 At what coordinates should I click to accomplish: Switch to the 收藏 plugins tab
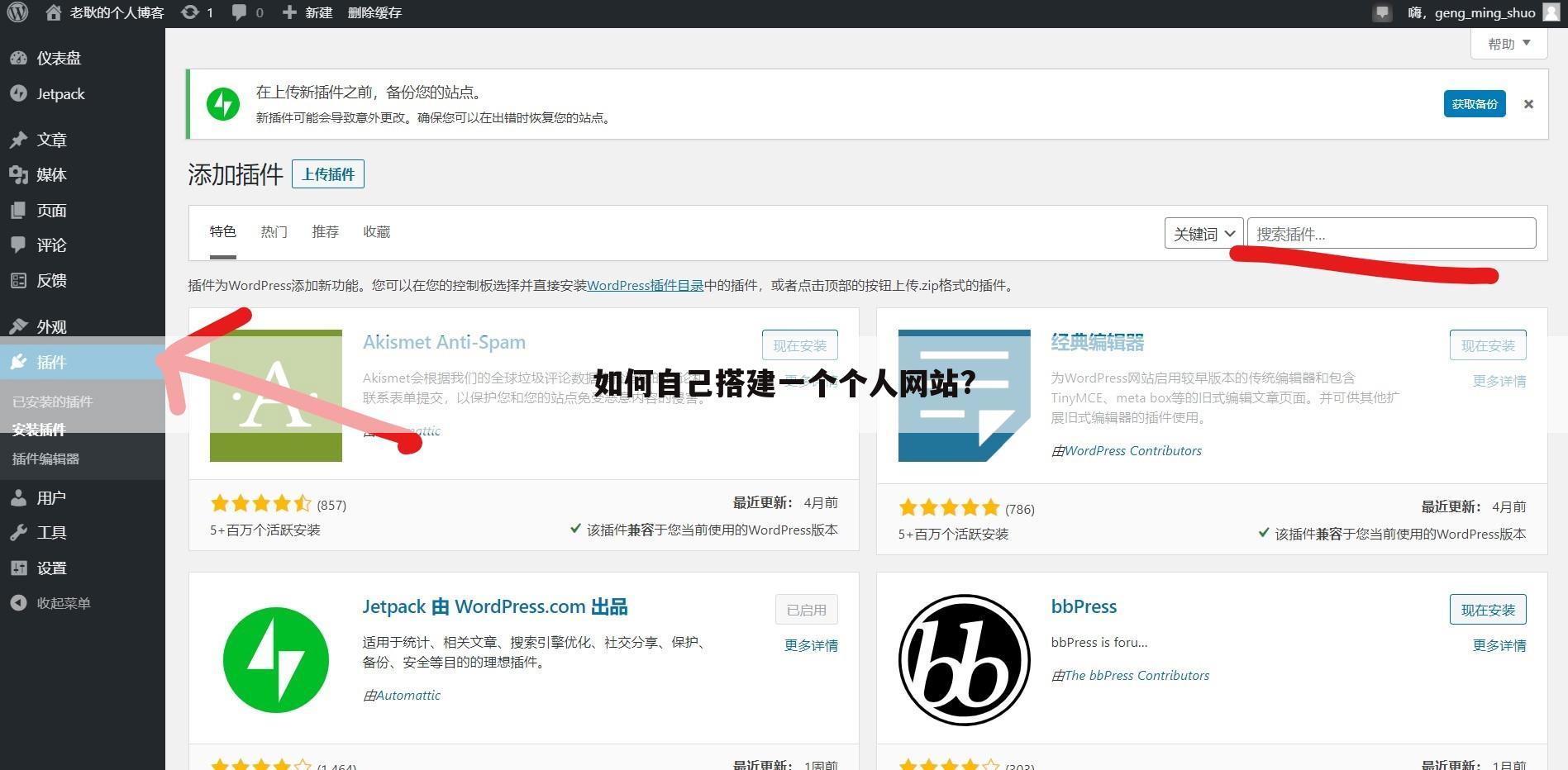[x=376, y=231]
